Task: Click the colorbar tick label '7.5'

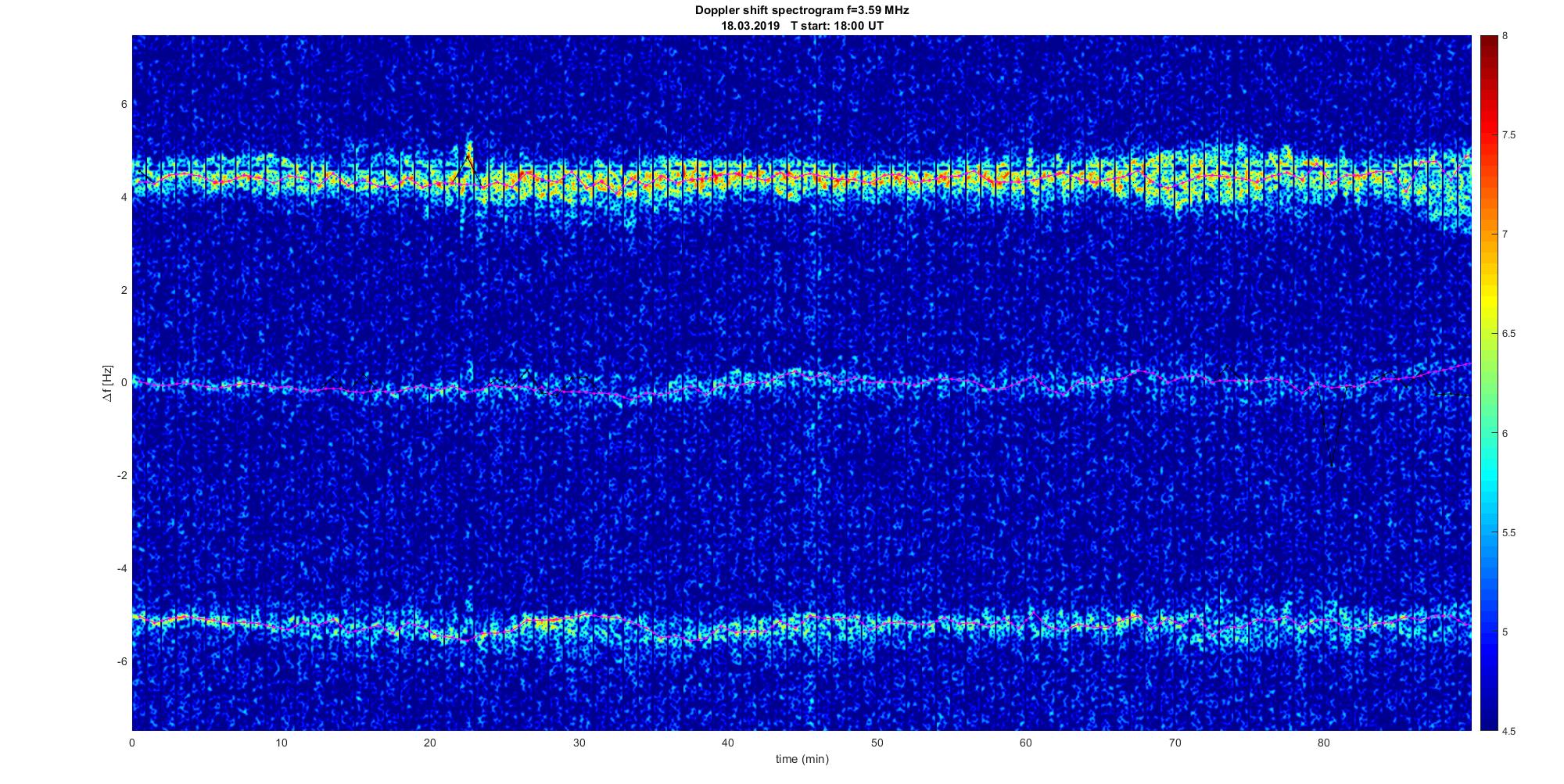Action: [x=1509, y=135]
